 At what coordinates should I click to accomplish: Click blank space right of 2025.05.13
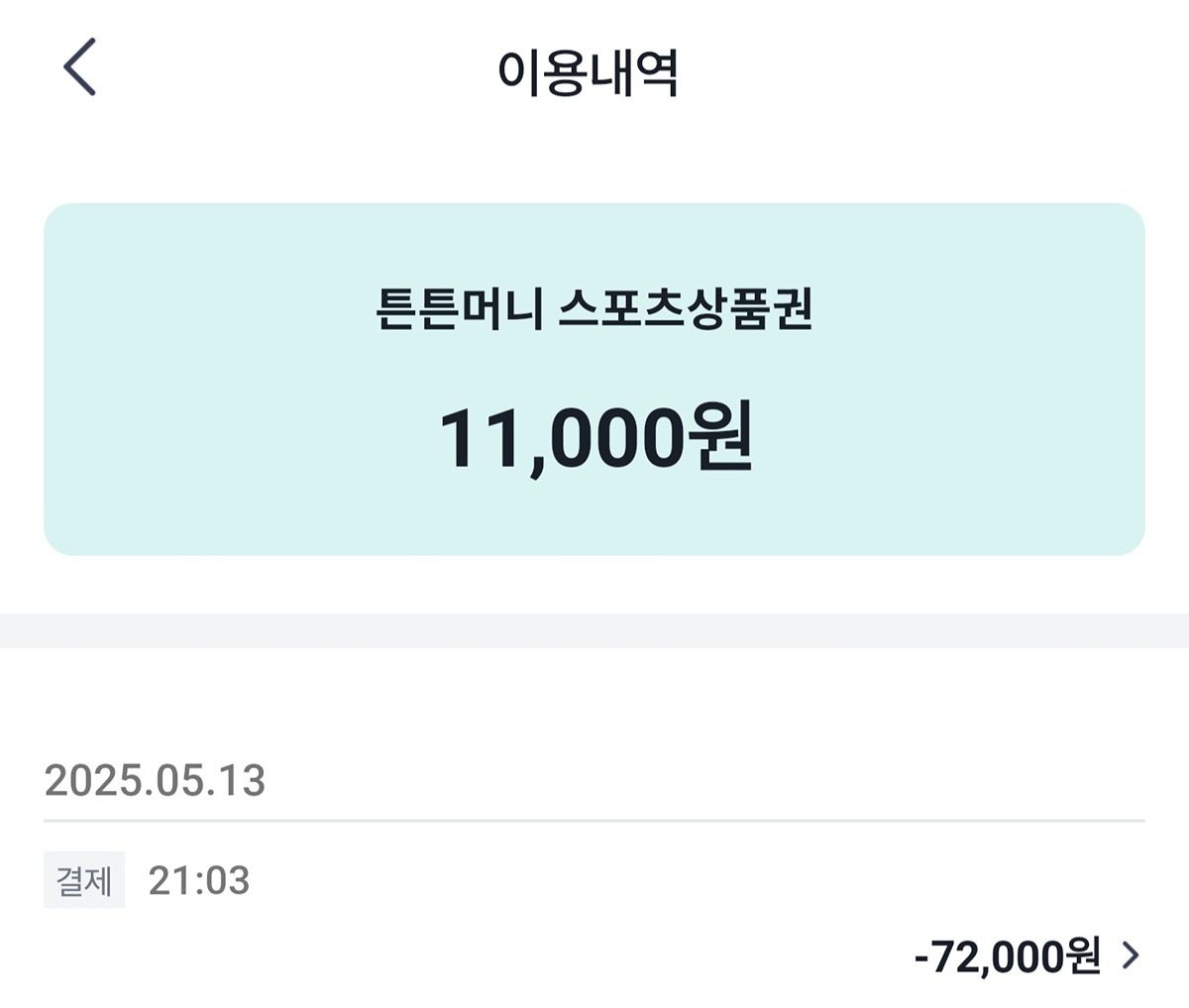coord(694,781)
